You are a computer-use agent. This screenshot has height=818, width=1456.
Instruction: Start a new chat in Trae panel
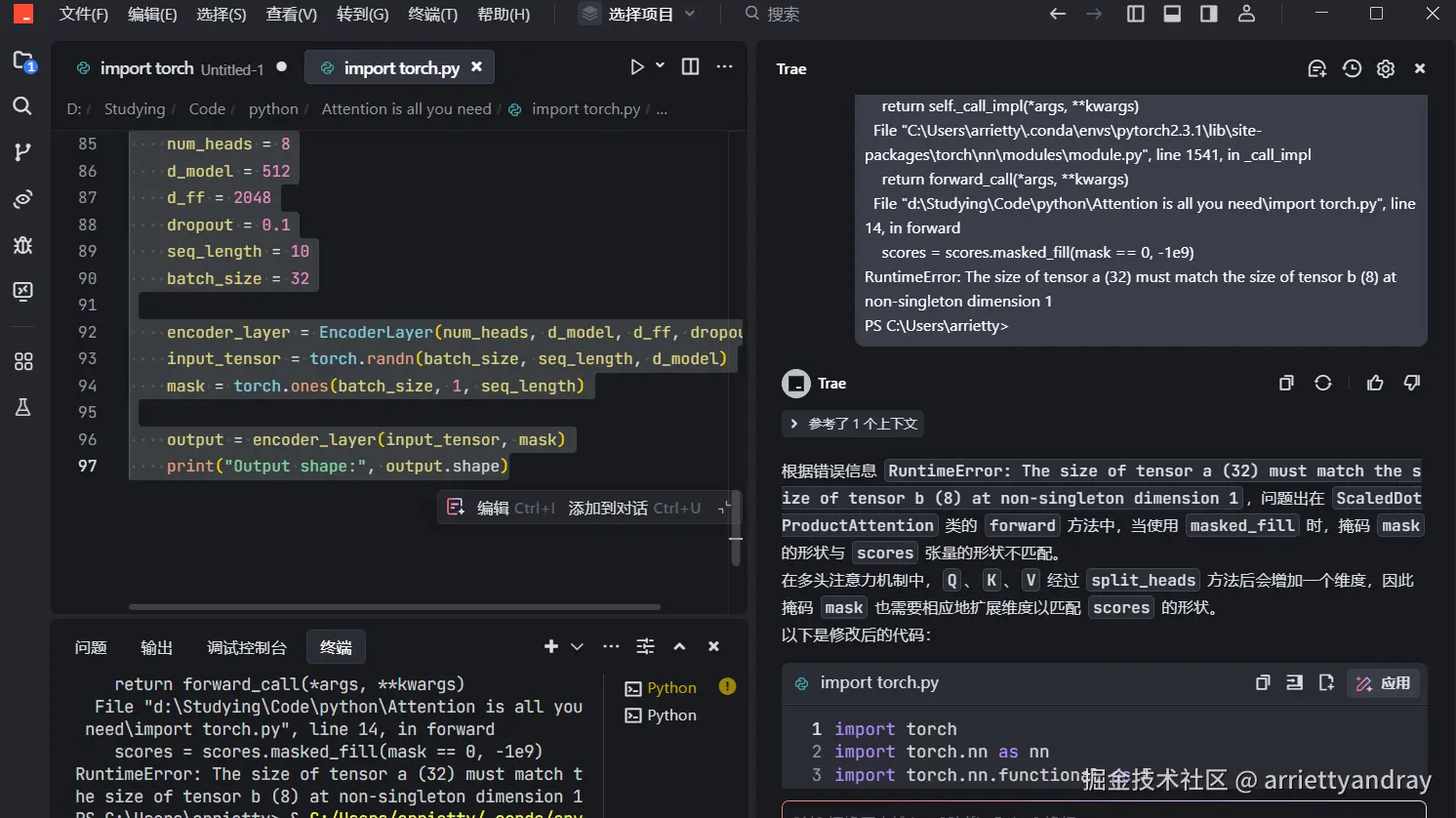[x=1316, y=68]
